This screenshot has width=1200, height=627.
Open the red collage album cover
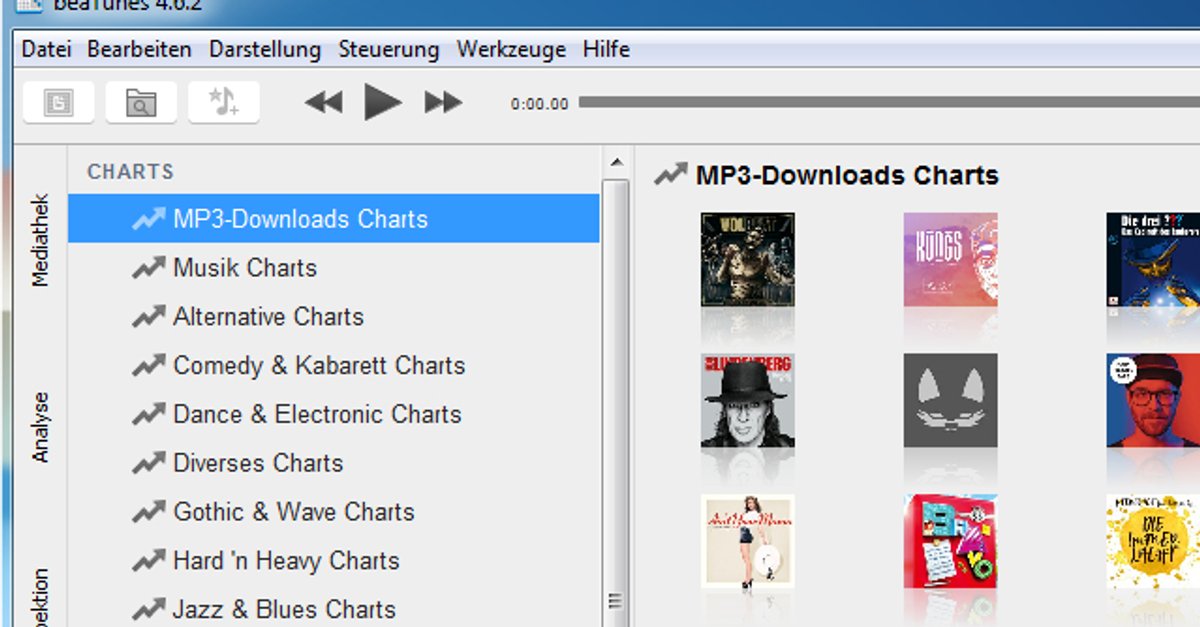coord(950,541)
